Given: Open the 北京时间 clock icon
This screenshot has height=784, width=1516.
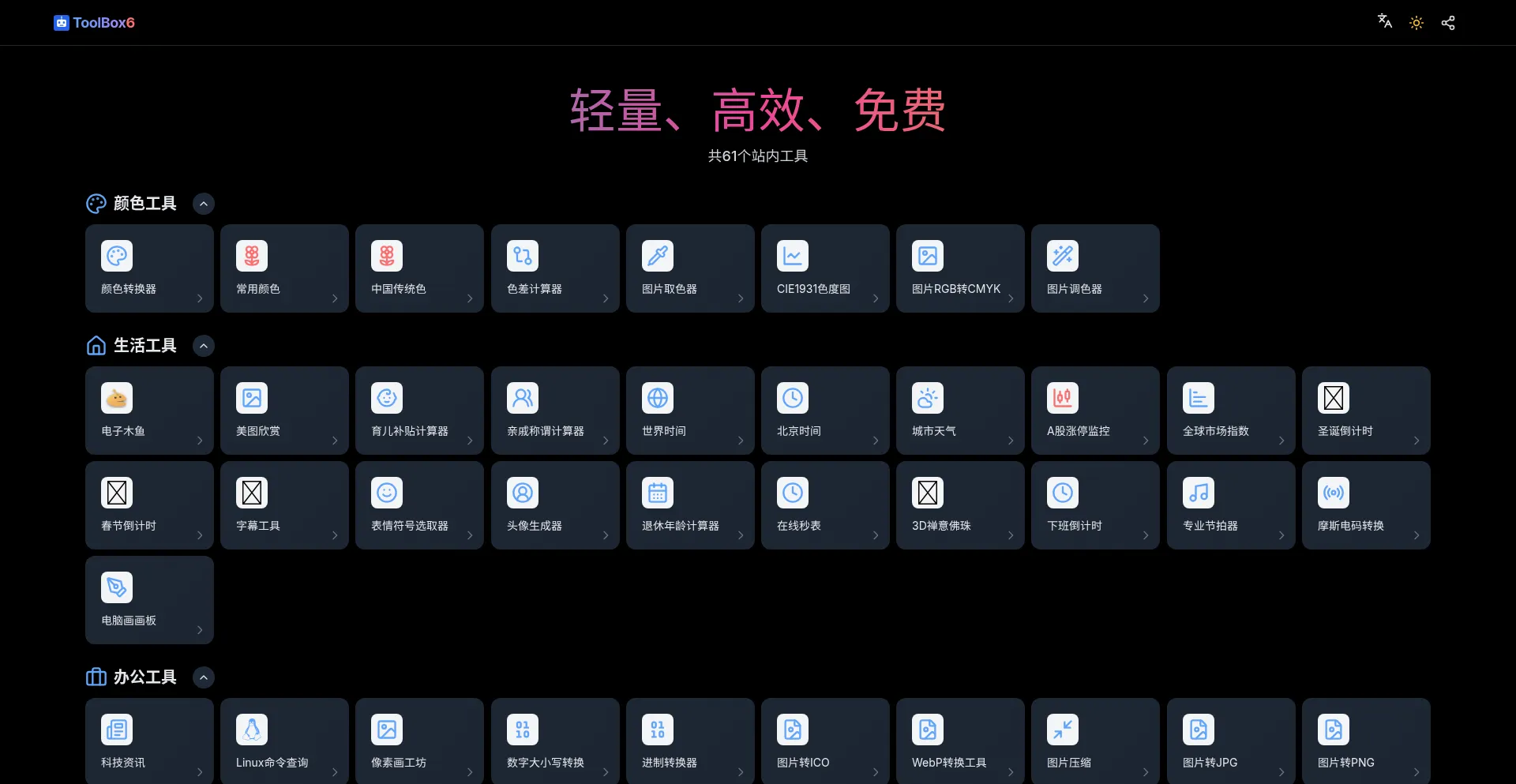Looking at the screenshot, I should (793, 398).
